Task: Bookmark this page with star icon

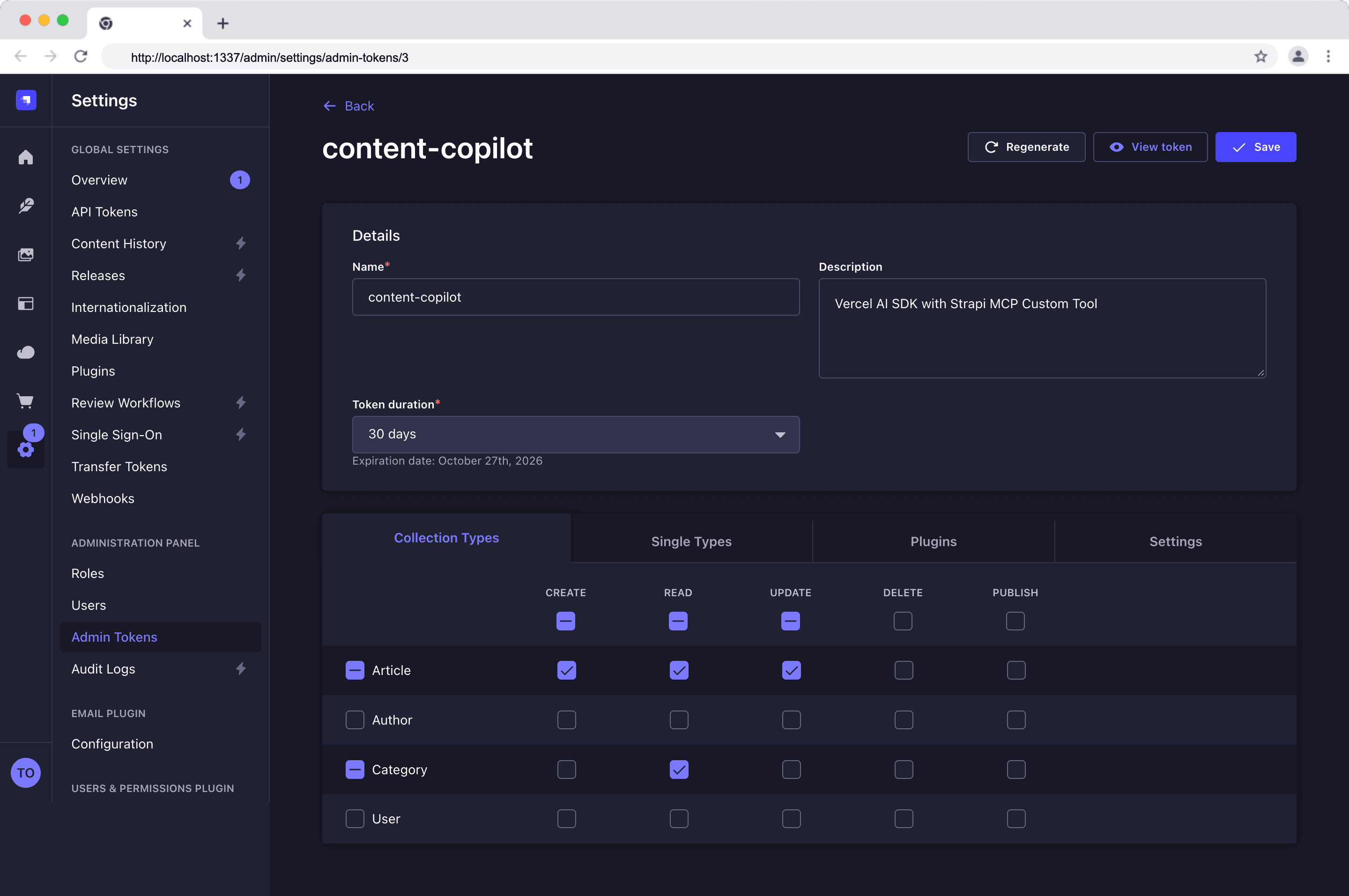Action: [1260, 57]
